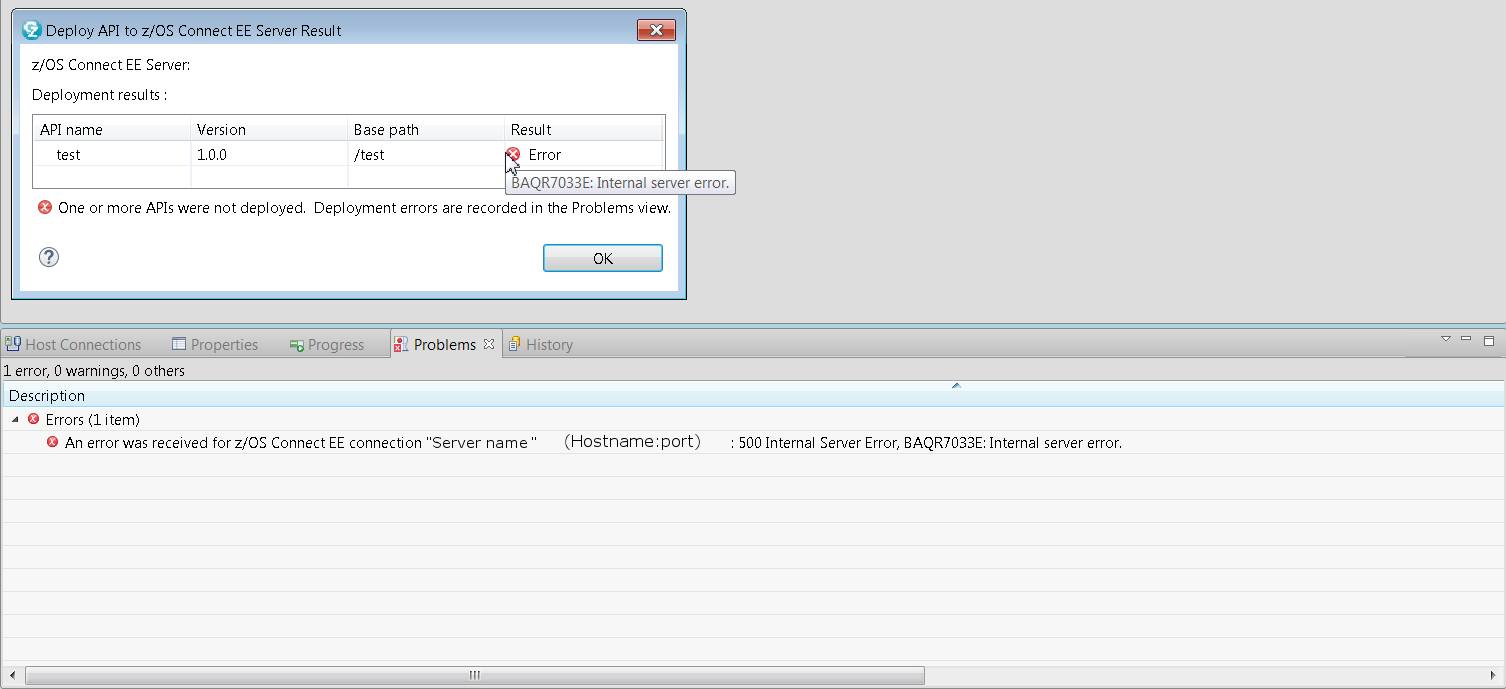Click the Error icon in the Result column
This screenshot has height=689, width=1506.
pyautogui.click(x=512, y=155)
